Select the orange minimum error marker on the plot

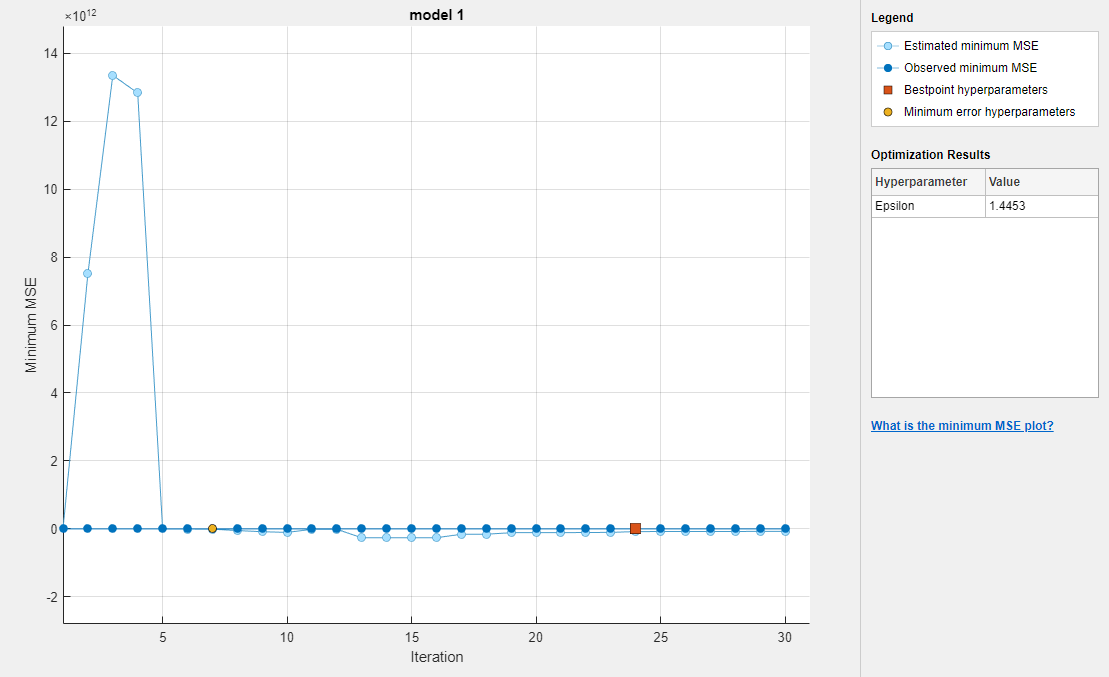pos(212,526)
